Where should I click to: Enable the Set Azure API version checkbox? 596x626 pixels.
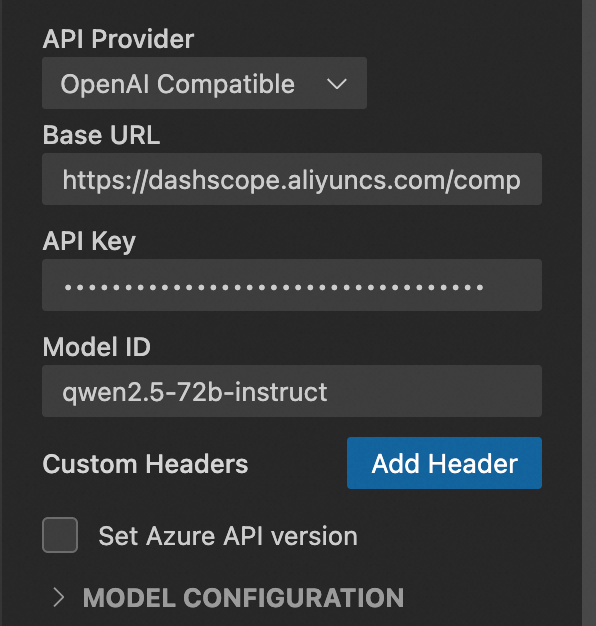[x=60, y=535]
